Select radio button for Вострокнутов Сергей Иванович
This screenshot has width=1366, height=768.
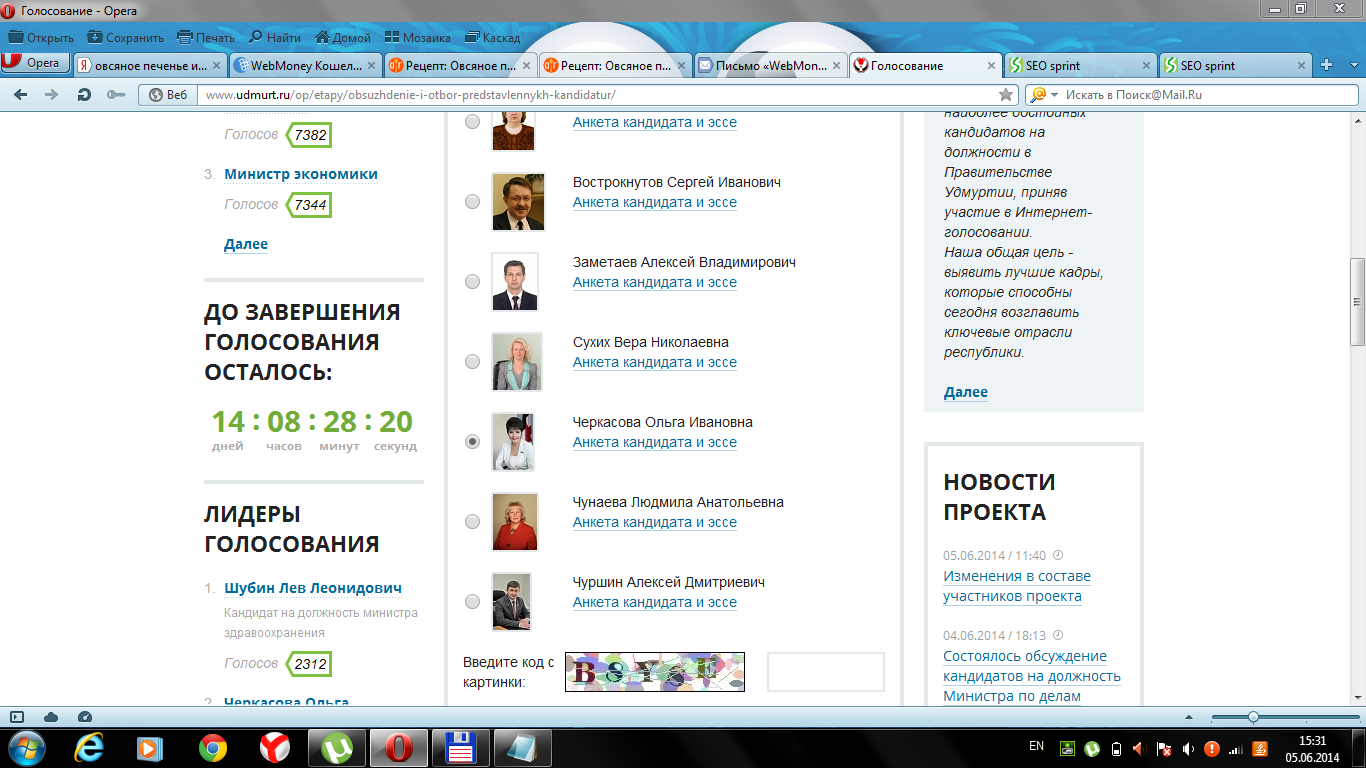[x=472, y=202]
